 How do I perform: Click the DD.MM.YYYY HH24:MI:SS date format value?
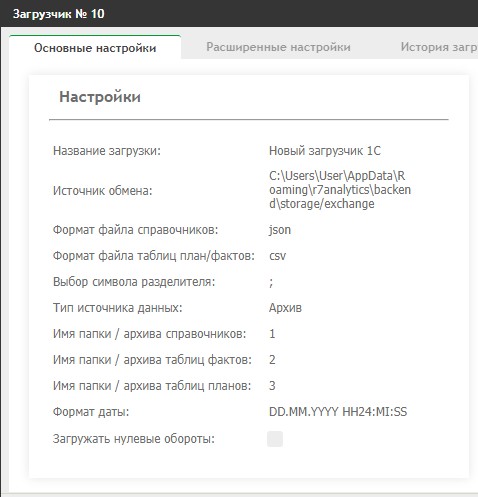pos(338,412)
